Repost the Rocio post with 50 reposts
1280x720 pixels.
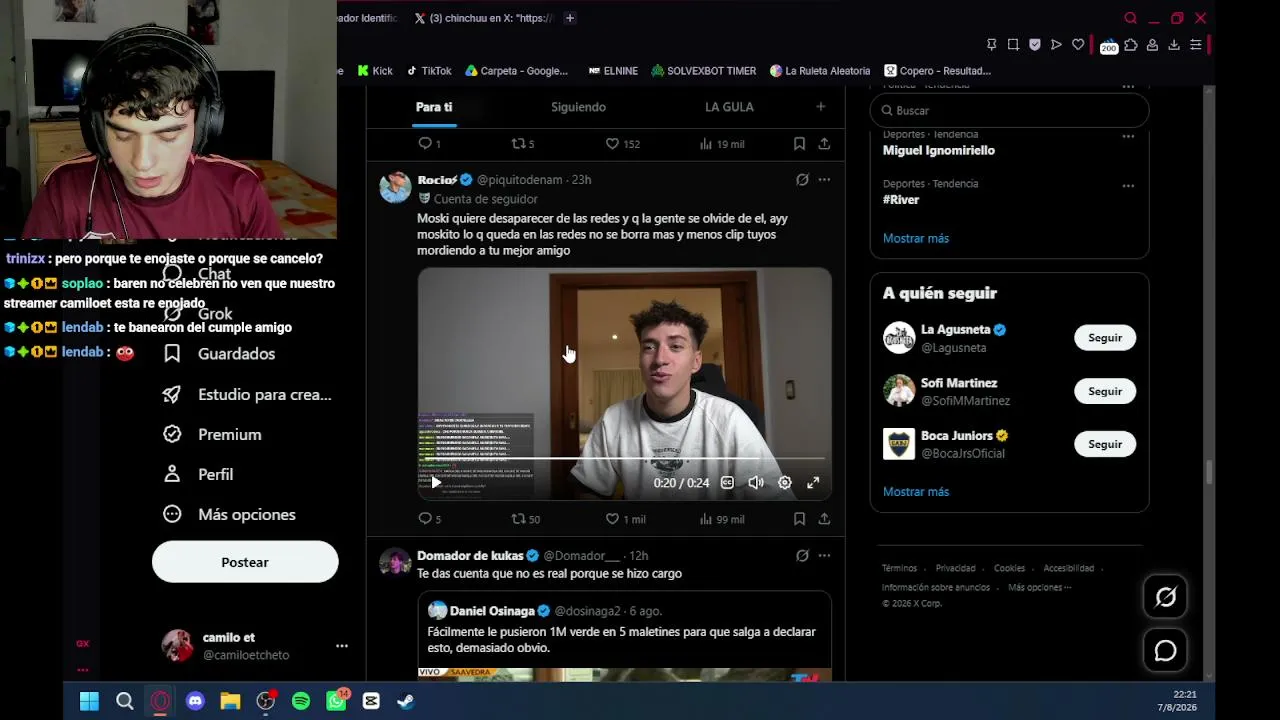tap(525, 519)
